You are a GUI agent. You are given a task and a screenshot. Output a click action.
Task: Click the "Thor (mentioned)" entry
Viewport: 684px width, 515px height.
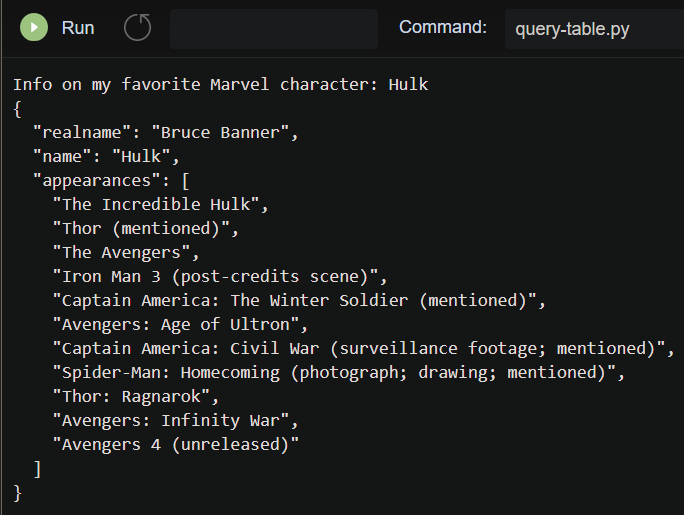pyautogui.click(x=145, y=228)
